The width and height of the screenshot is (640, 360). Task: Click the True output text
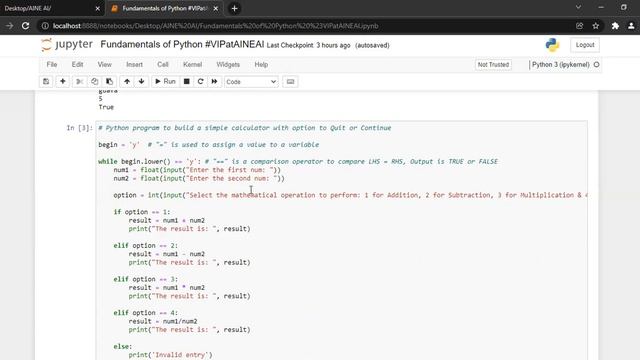tap(106, 107)
